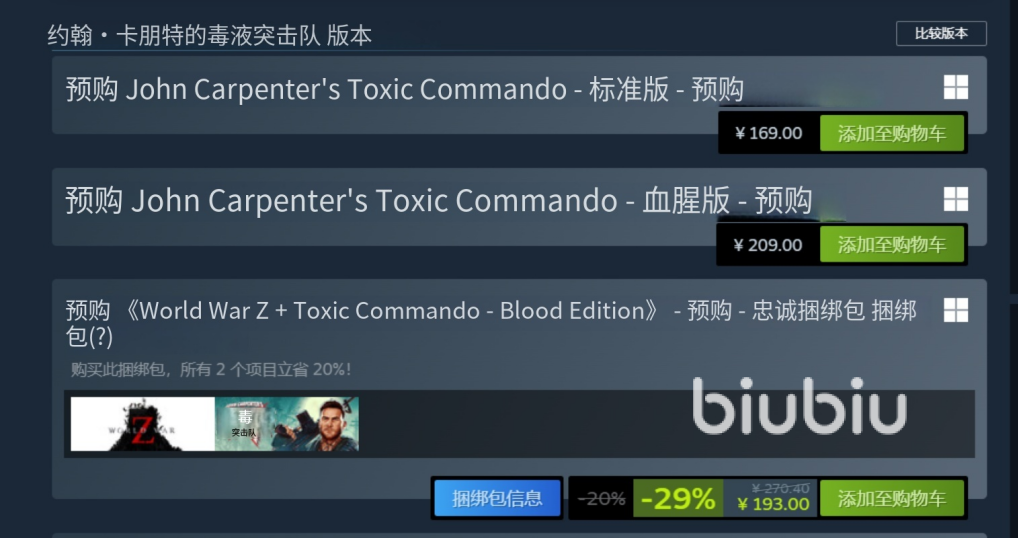1018x538 pixels.
Task: Click Windows platform icon on the bundle row
Action: [x=956, y=310]
